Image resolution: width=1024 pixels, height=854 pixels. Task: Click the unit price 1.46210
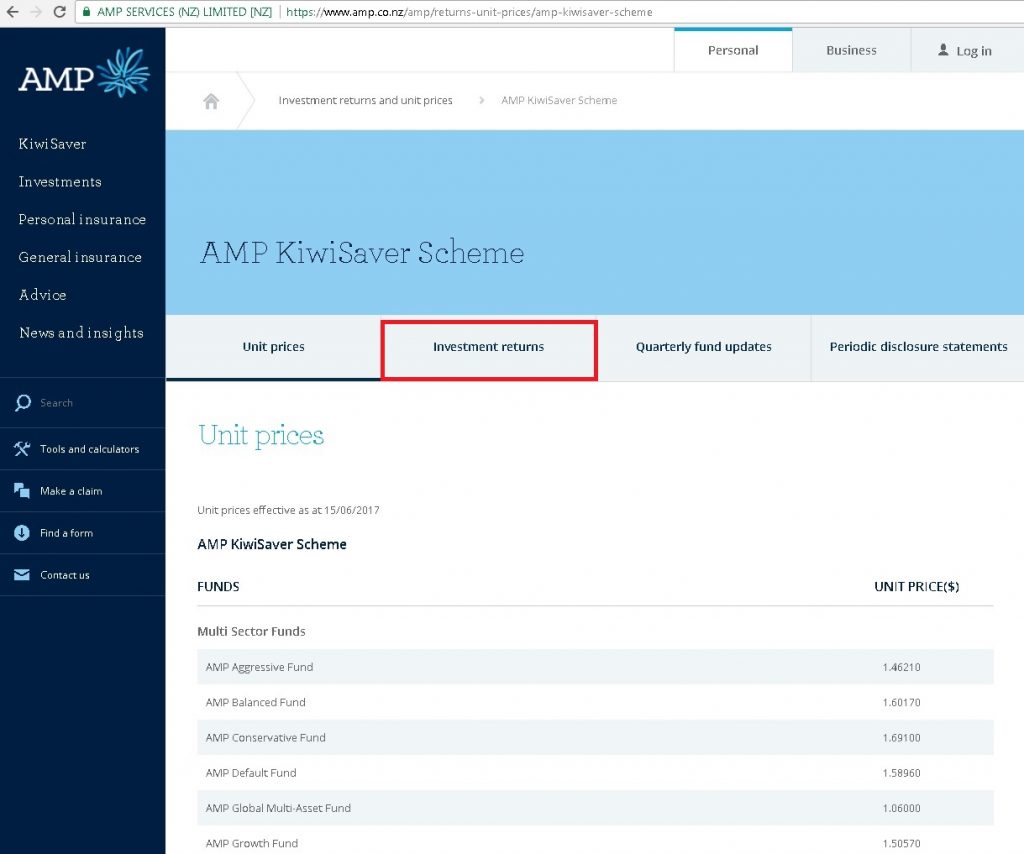coord(901,667)
